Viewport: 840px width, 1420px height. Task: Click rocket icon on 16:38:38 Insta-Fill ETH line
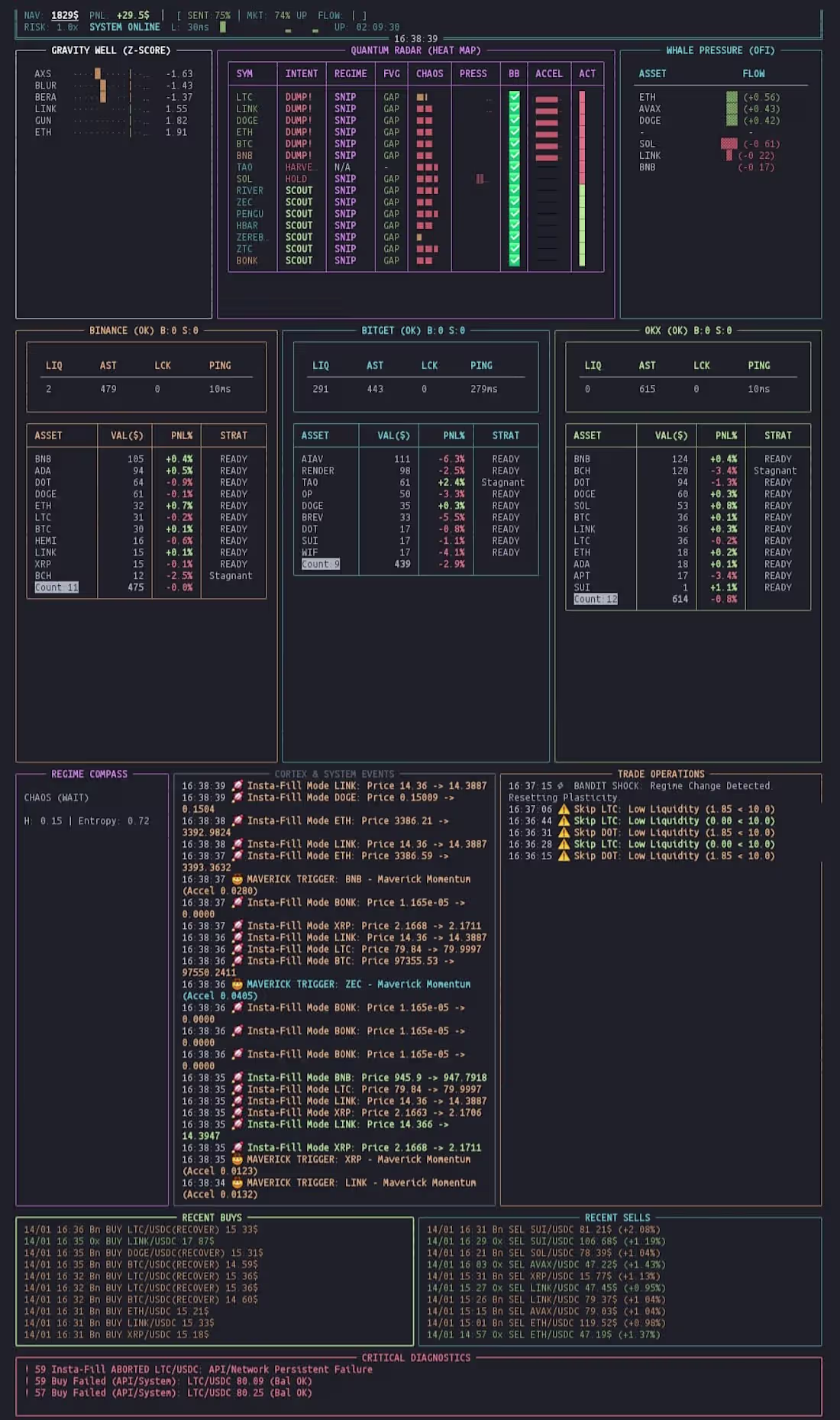237,820
